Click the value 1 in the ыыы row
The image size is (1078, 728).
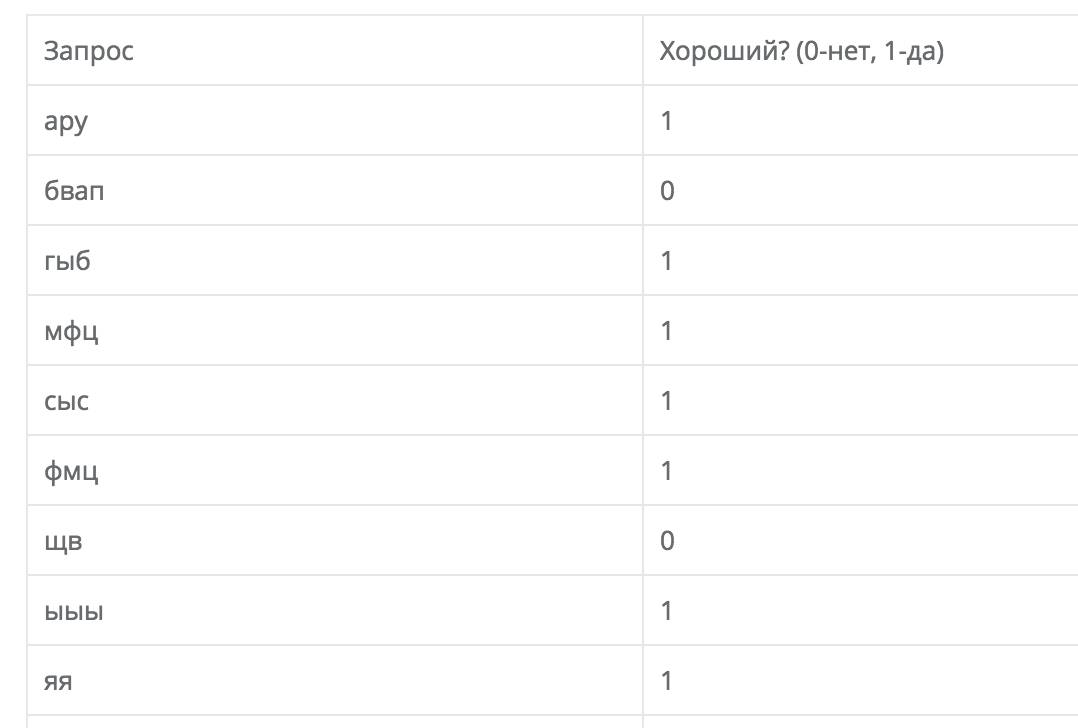click(x=667, y=611)
